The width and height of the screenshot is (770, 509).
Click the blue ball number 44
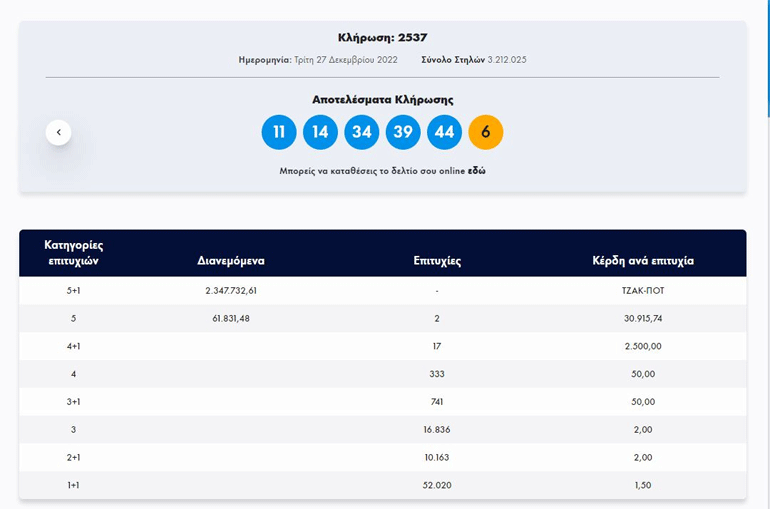[444, 132]
